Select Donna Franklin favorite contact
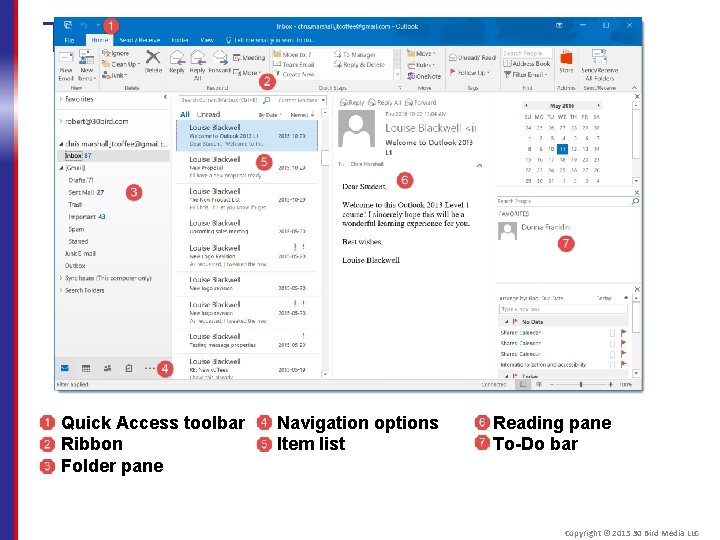720x540 pixels. pos(534,230)
